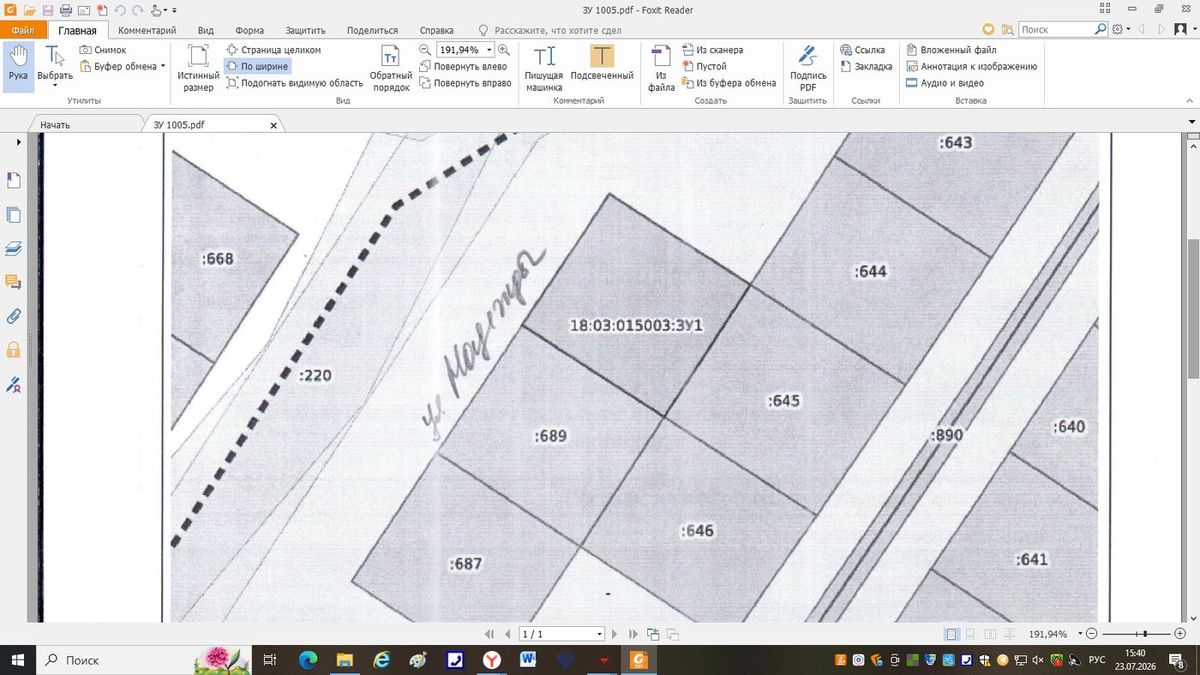The width and height of the screenshot is (1200, 675).
Task: Expand the left navigation panel arrow
Action: [x=18, y=143]
